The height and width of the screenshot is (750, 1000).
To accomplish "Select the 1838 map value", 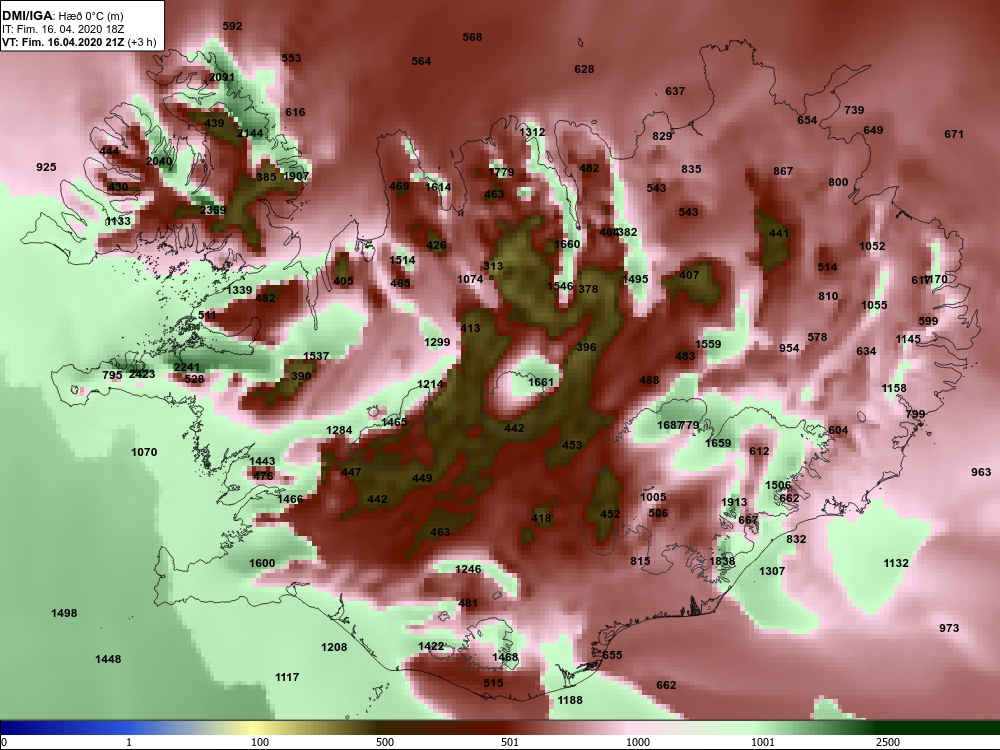I will [723, 561].
